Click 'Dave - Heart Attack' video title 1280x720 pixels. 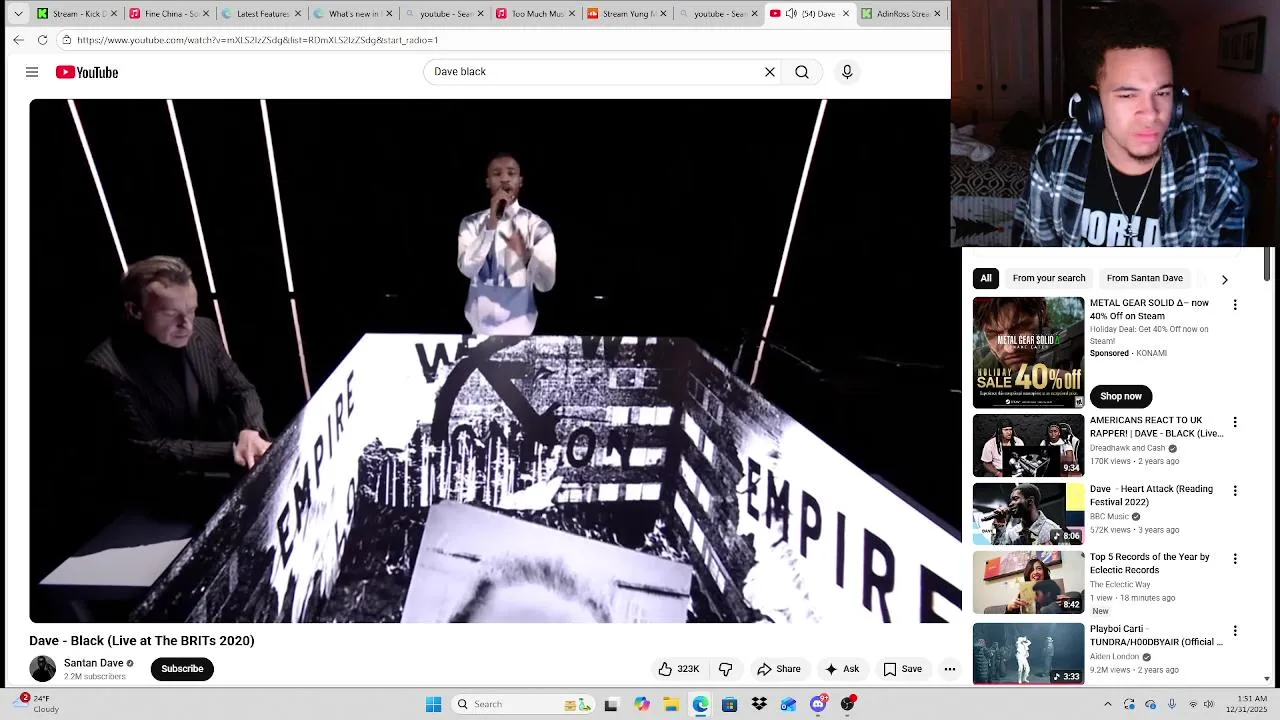pyautogui.click(x=1151, y=496)
